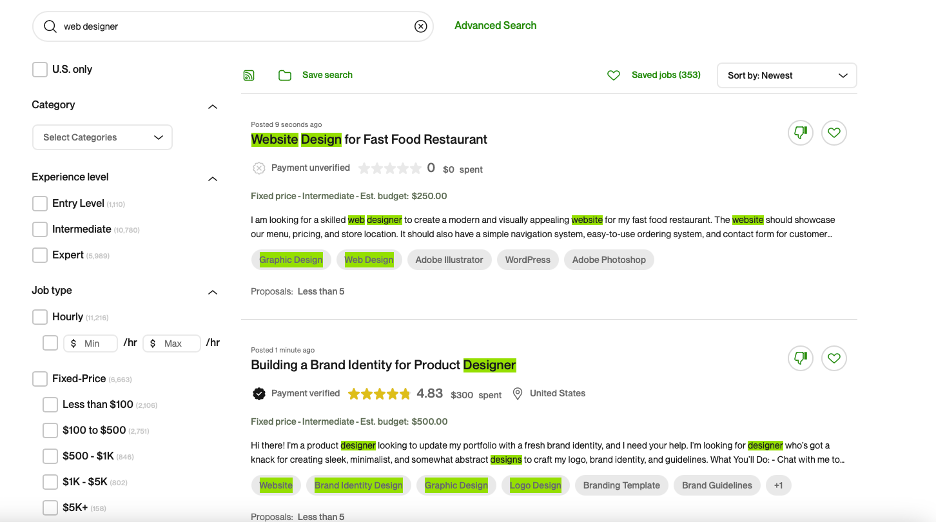Enable the U.S. only checkbox
The width and height of the screenshot is (936, 522).
pos(40,70)
